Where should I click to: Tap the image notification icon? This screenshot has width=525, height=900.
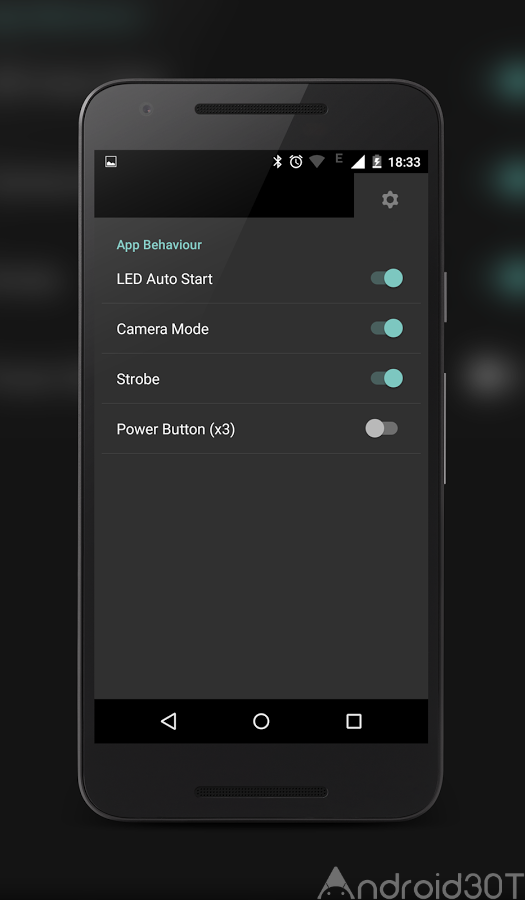111,162
